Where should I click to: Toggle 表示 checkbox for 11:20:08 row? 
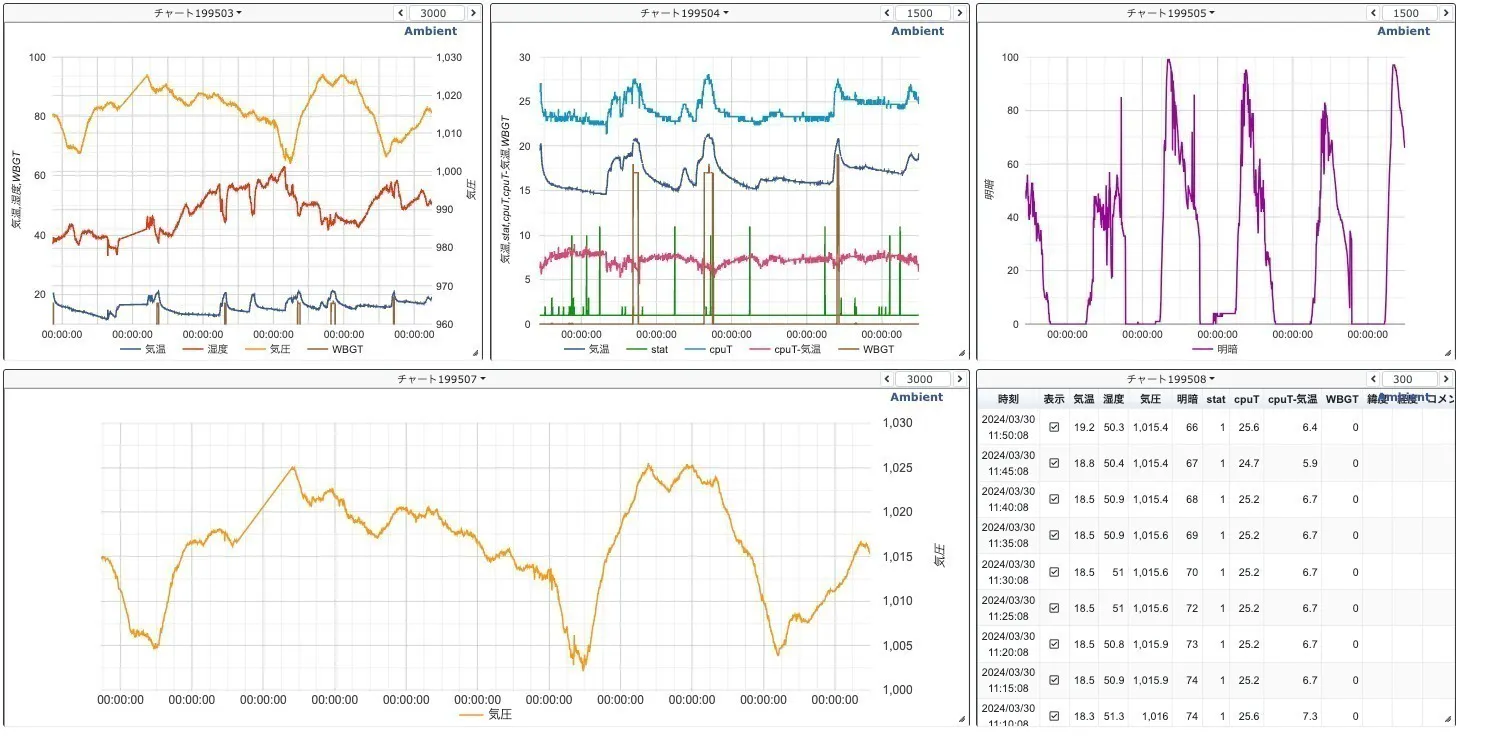(x=1054, y=644)
